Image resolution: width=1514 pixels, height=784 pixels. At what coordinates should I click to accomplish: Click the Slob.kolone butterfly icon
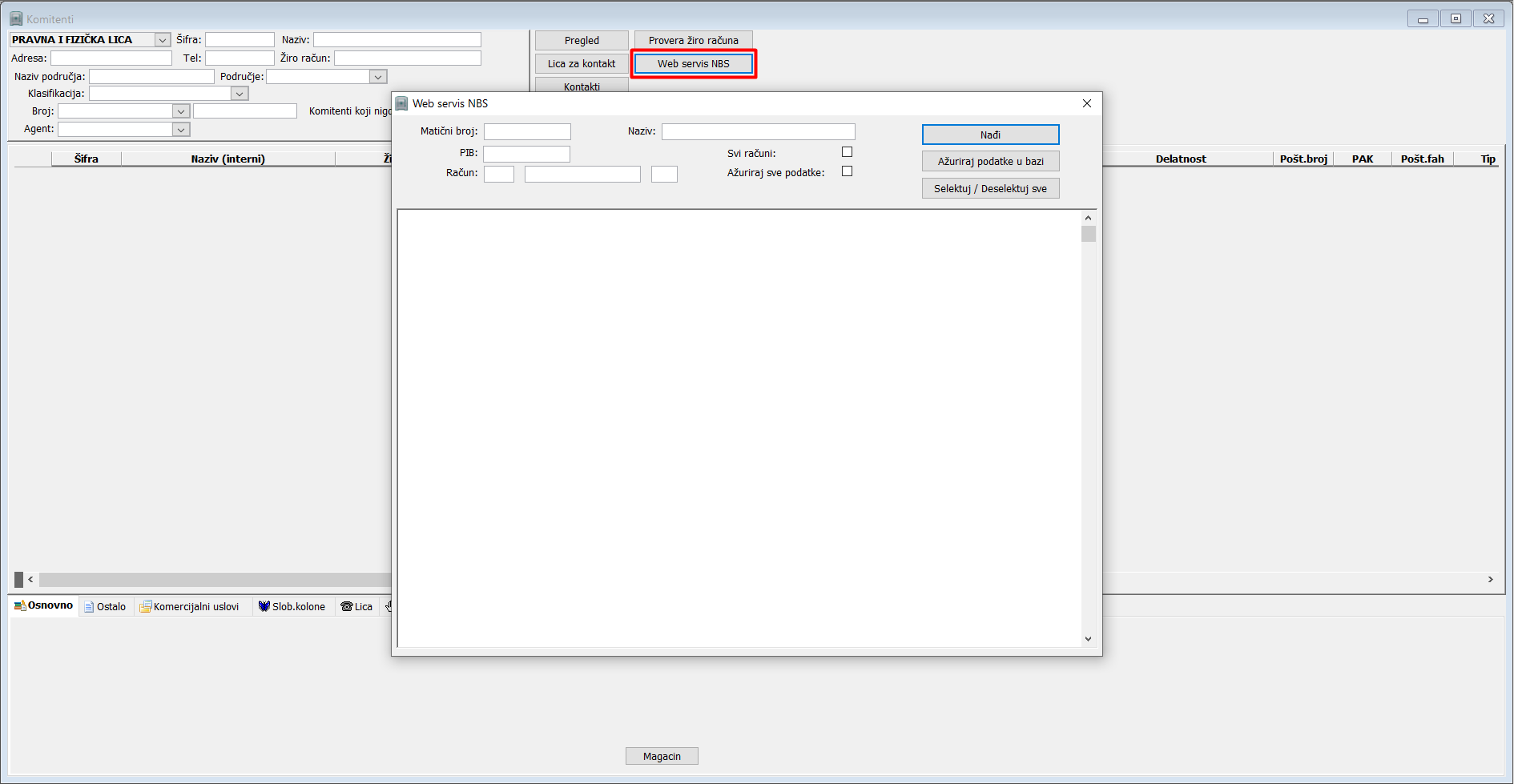264,606
